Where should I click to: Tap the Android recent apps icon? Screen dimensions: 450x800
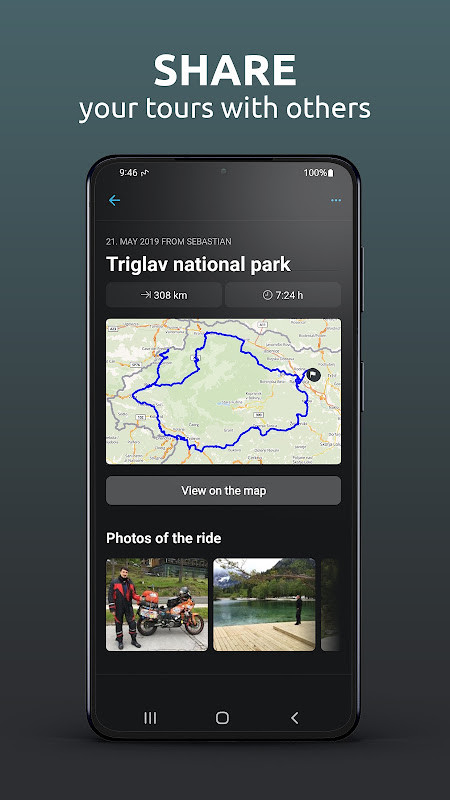(150, 718)
